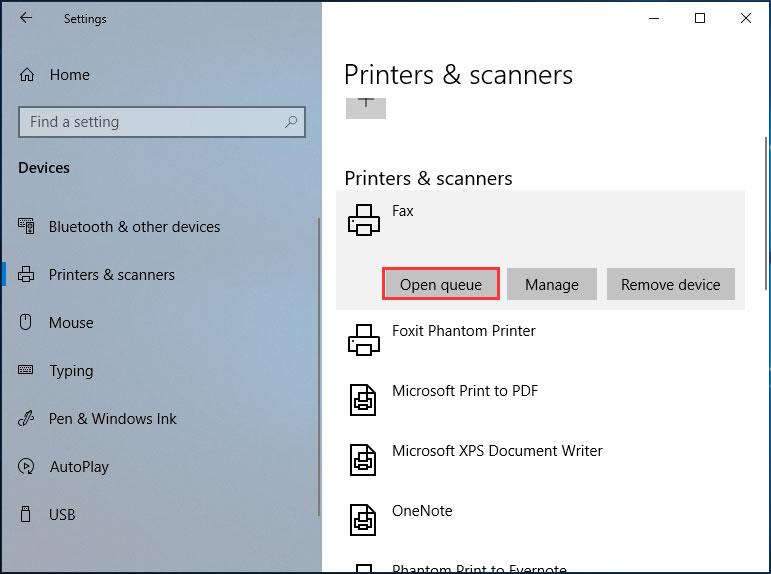
Task: Click the Microsoft Print to PDF icon
Action: click(363, 400)
